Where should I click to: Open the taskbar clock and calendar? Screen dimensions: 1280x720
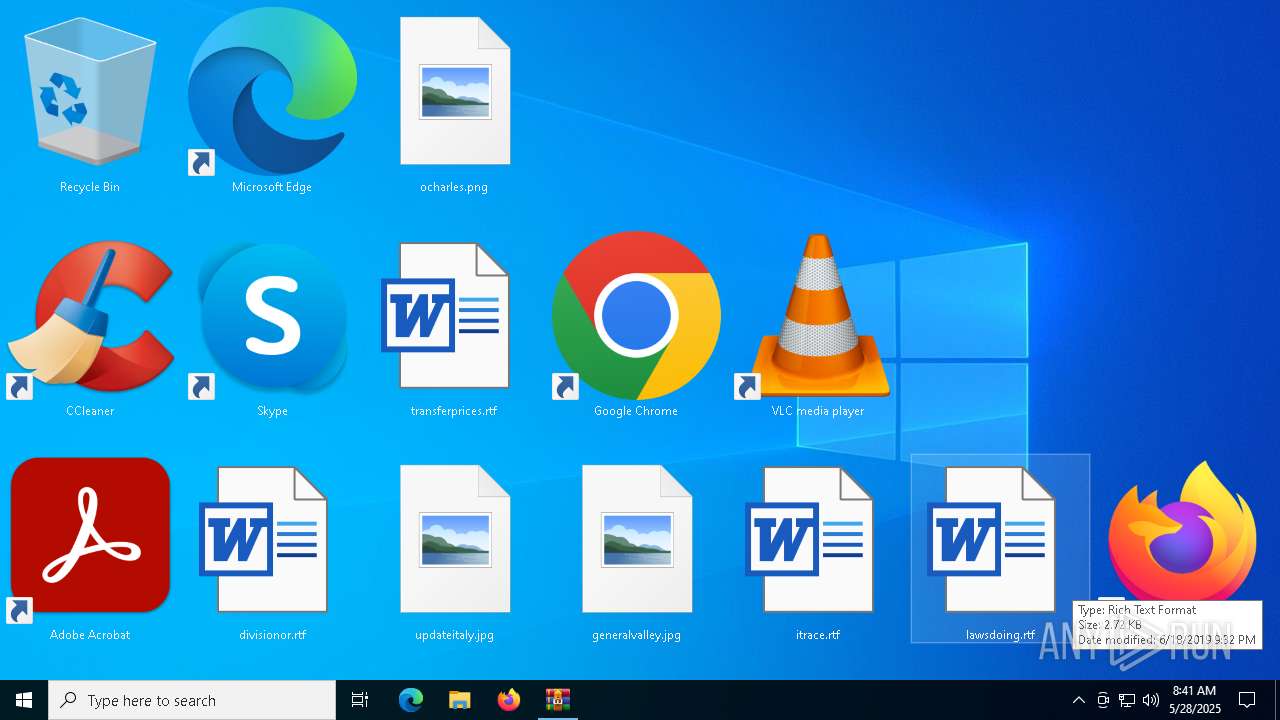[1195, 700]
